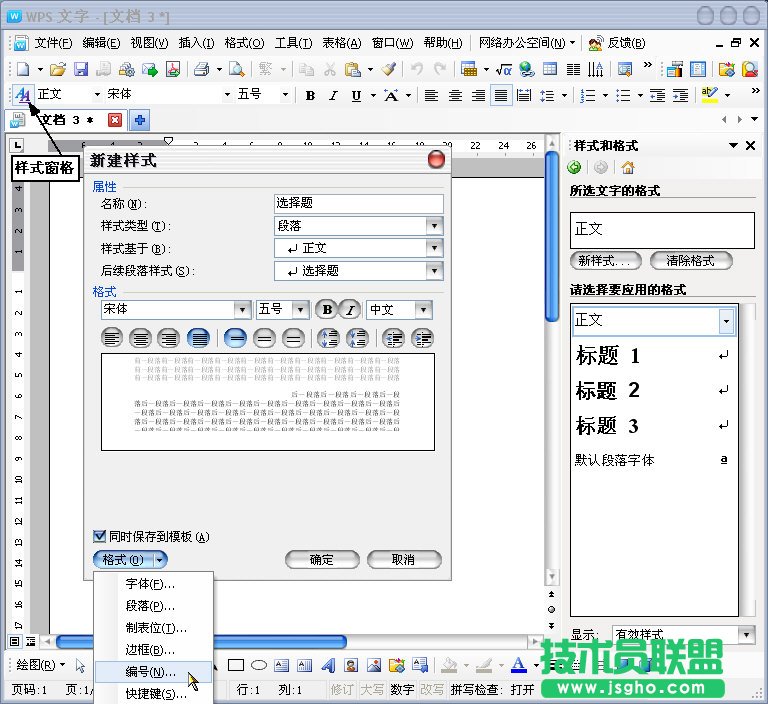768x704 pixels.
Task: Click the numbered list icon in the formatting toolbar
Action: click(588, 96)
